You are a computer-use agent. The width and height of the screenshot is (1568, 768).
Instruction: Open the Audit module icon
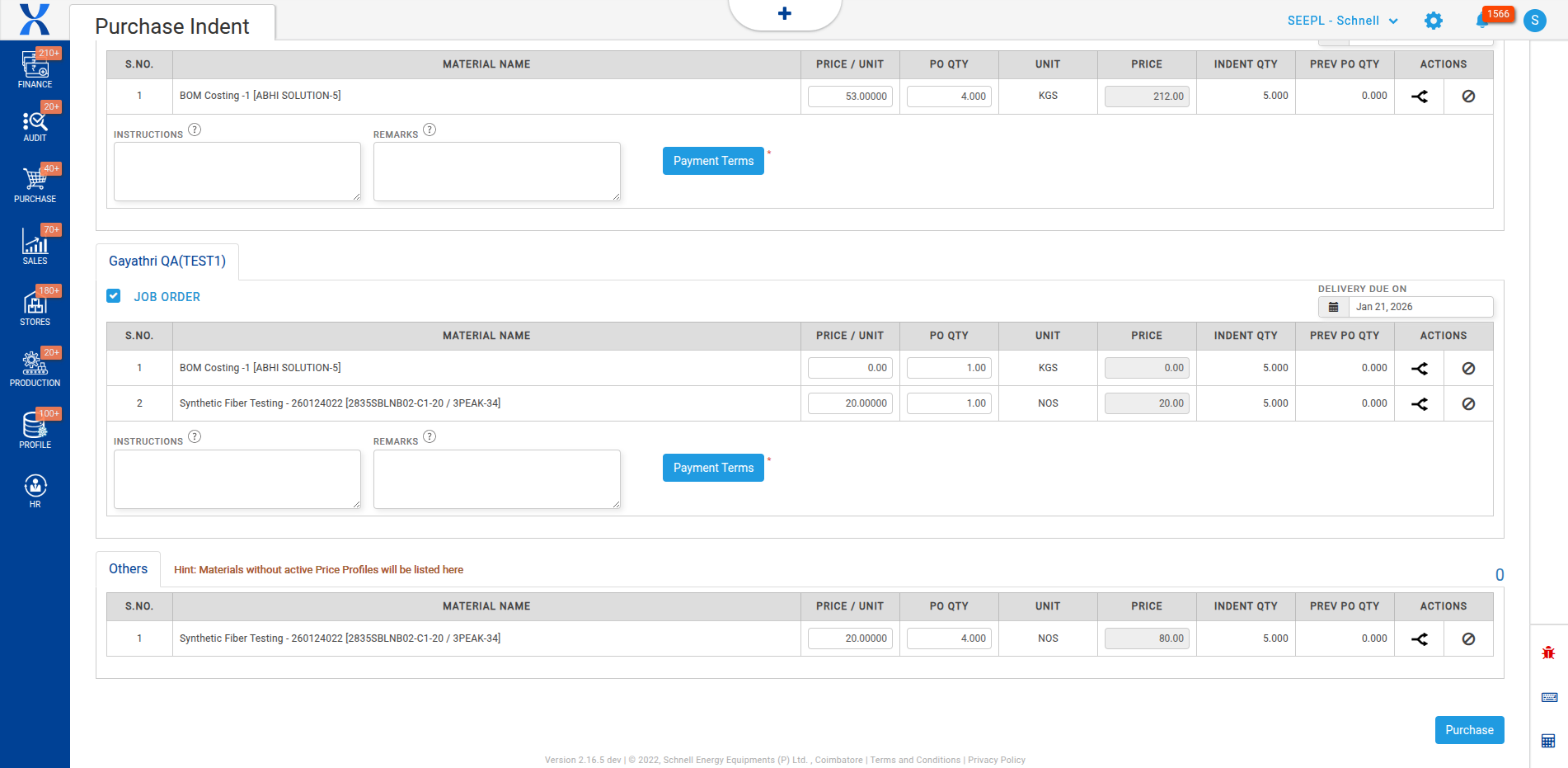35,125
